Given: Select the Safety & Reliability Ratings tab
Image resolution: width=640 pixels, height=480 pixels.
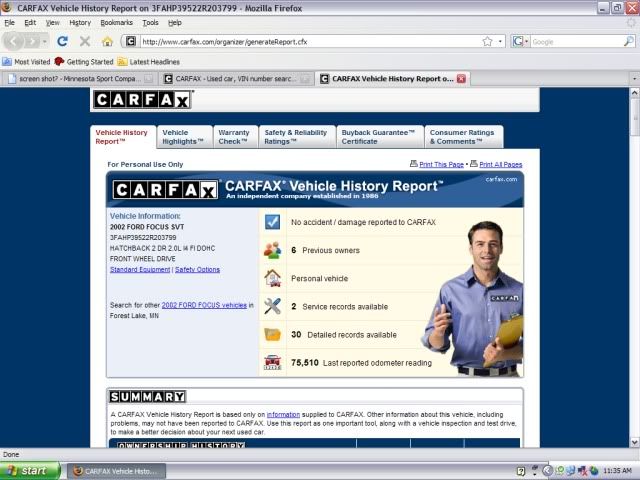Looking at the screenshot, I should tap(298, 137).
